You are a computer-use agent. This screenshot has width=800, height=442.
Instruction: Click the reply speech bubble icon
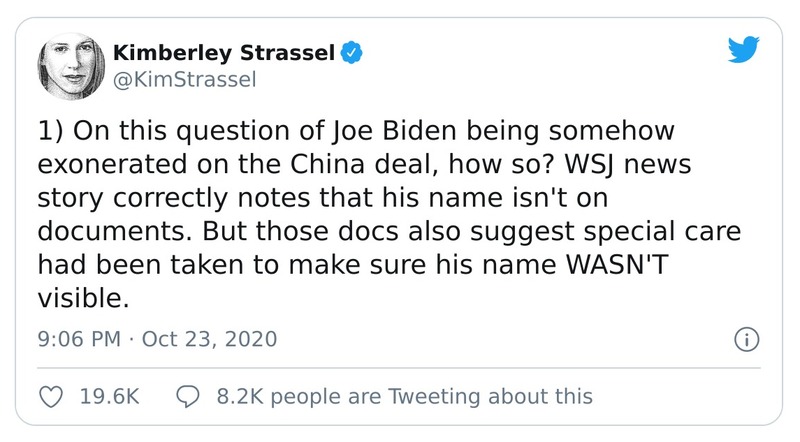click(x=189, y=396)
